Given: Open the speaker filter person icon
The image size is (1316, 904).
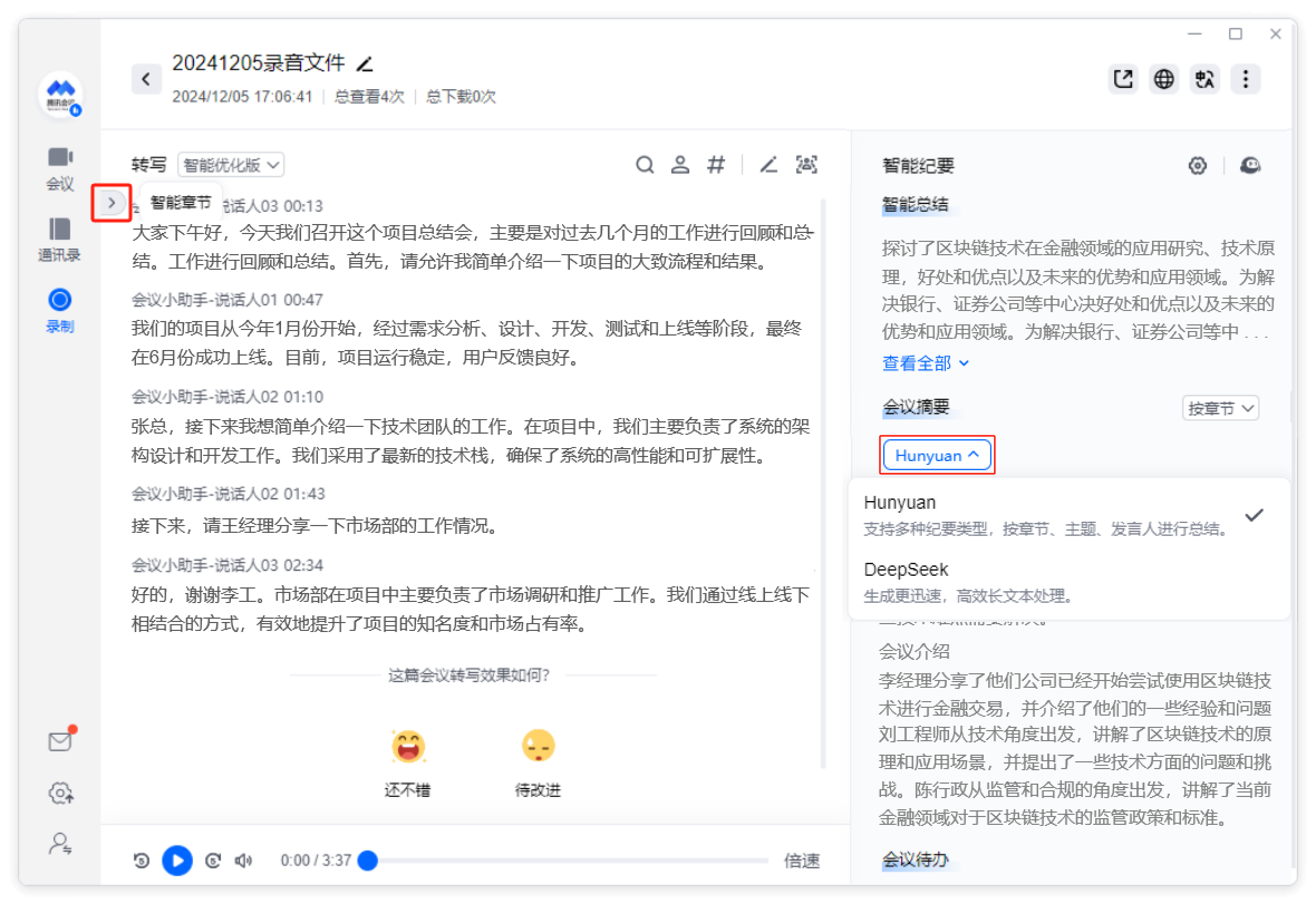Looking at the screenshot, I should coord(680,165).
